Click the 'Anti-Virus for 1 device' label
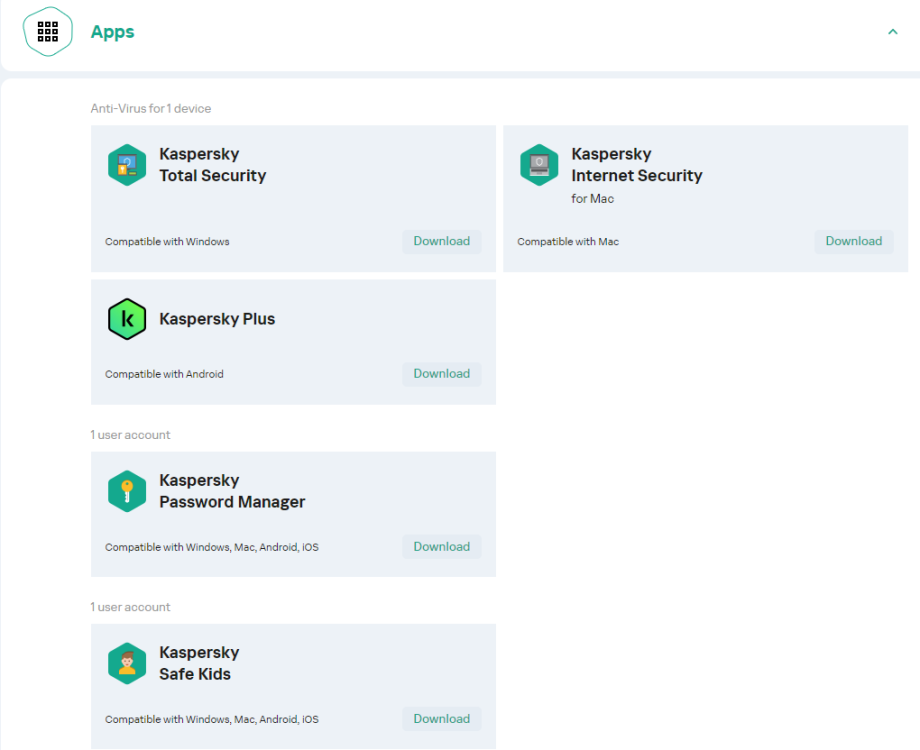The height and width of the screenshot is (750, 920). click(151, 108)
